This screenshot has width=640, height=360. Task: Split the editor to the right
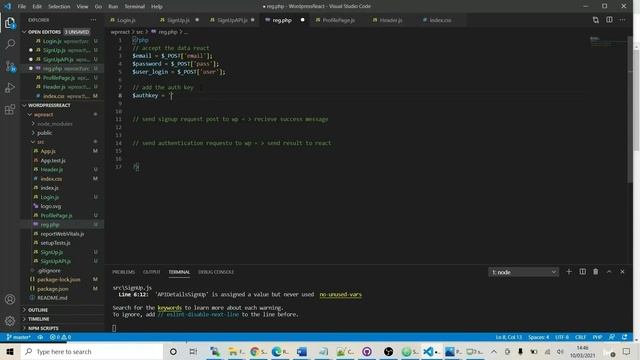pyautogui.click(x=609, y=20)
